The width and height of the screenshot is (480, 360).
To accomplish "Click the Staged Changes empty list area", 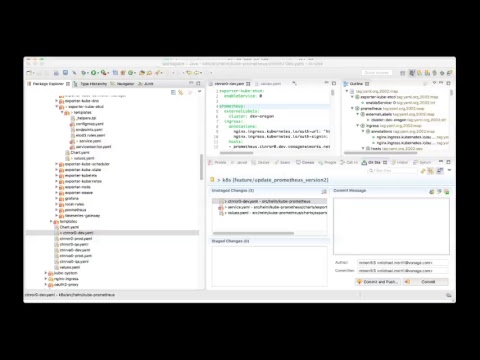I will click(x=270, y=266).
